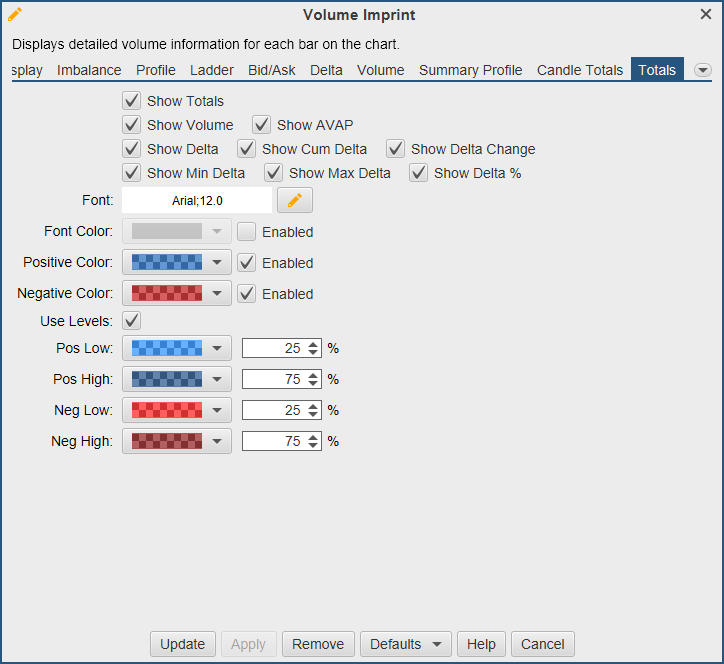Click the Neg Low percentage input field
Image resolution: width=724 pixels, height=664 pixels.
[273, 410]
